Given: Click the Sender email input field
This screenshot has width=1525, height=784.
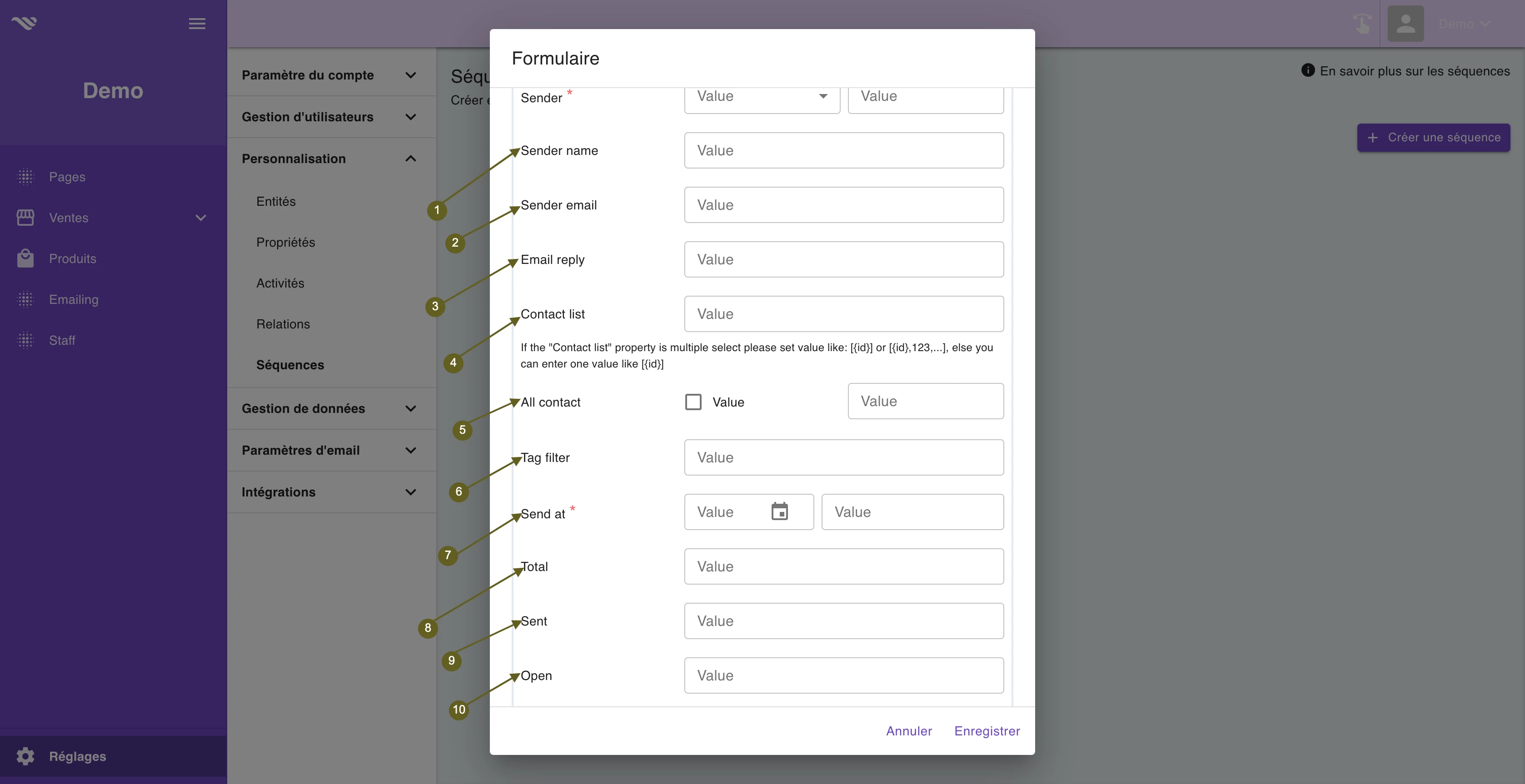Looking at the screenshot, I should click(x=843, y=205).
